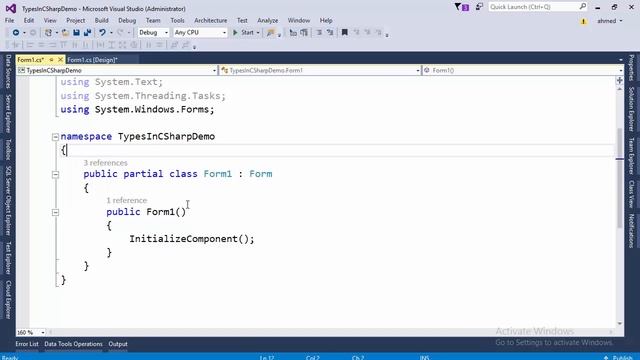Click the New Project toolbar icon
640x360 pixels.
coord(49,33)
